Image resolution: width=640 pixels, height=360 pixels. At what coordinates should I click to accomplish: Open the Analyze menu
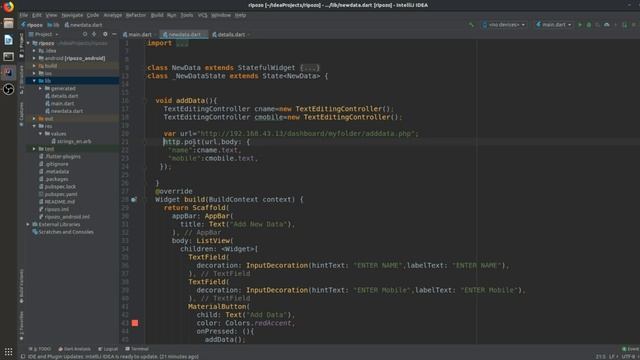click(113, 15)
